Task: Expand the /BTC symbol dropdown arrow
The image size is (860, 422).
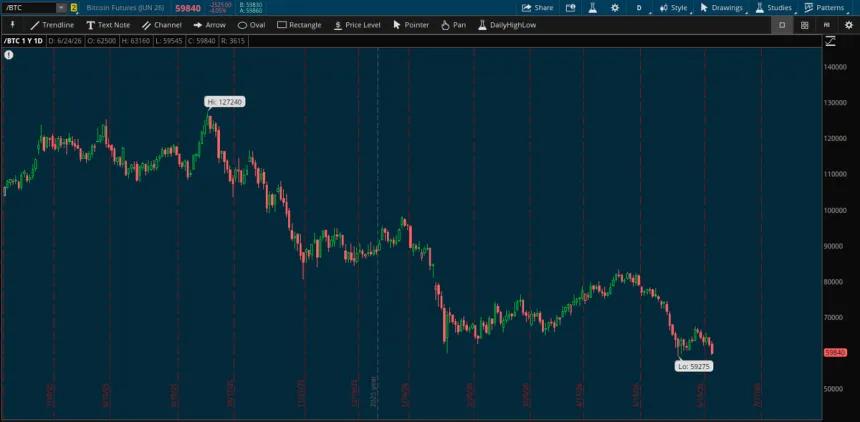Action: (x=61, y=8)
